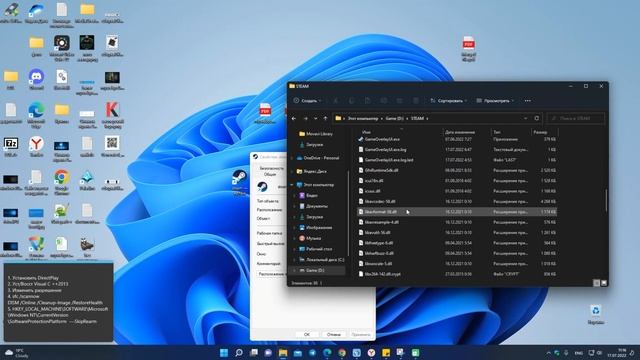640x360 pixels.
Task: Click the refresh icon beside the address bar
Action: (537, 118)
